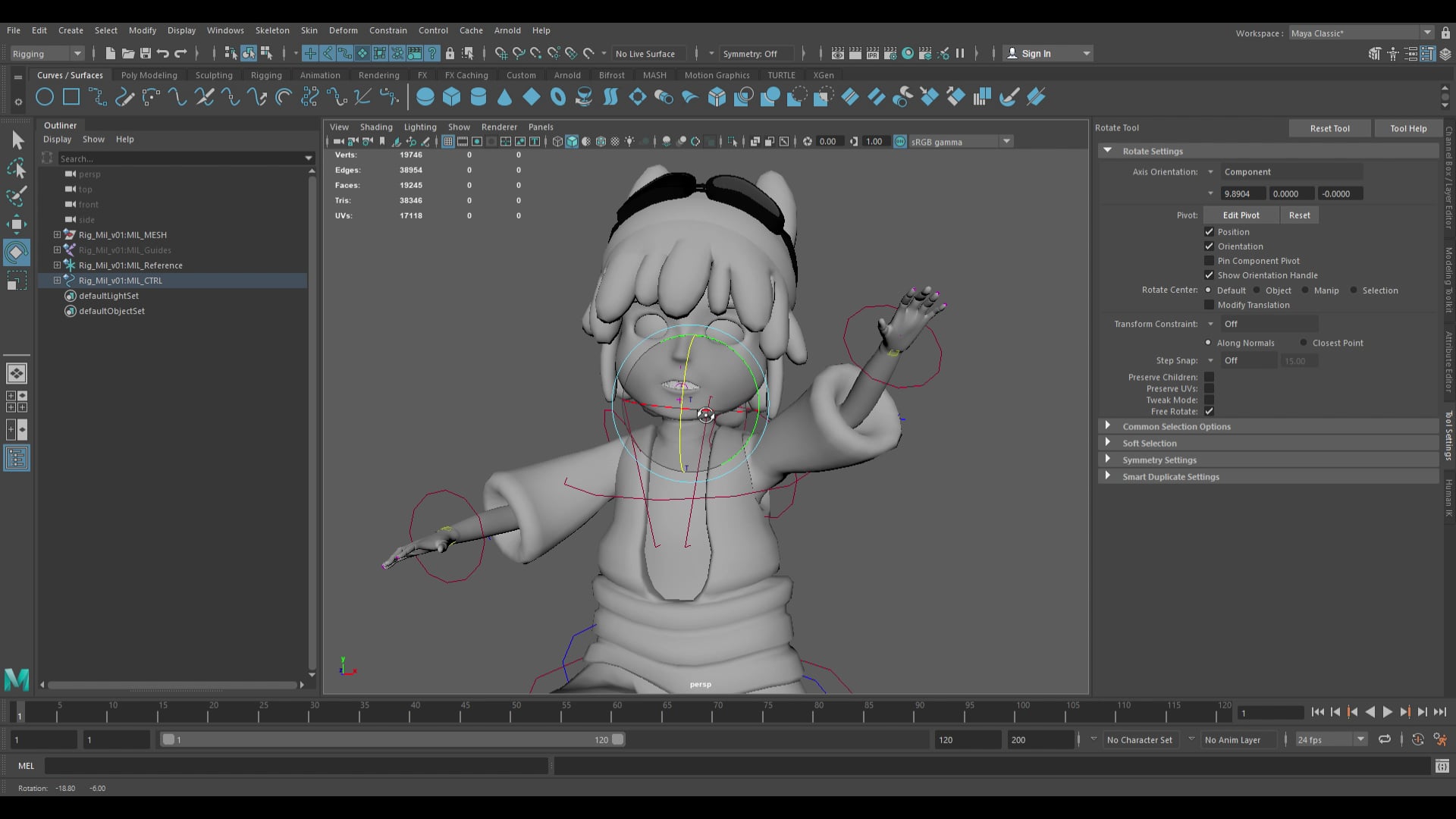Enable the grid display icon in the panel toolbar
Viewport: 1456px width, 819px height.
[447, 142]
